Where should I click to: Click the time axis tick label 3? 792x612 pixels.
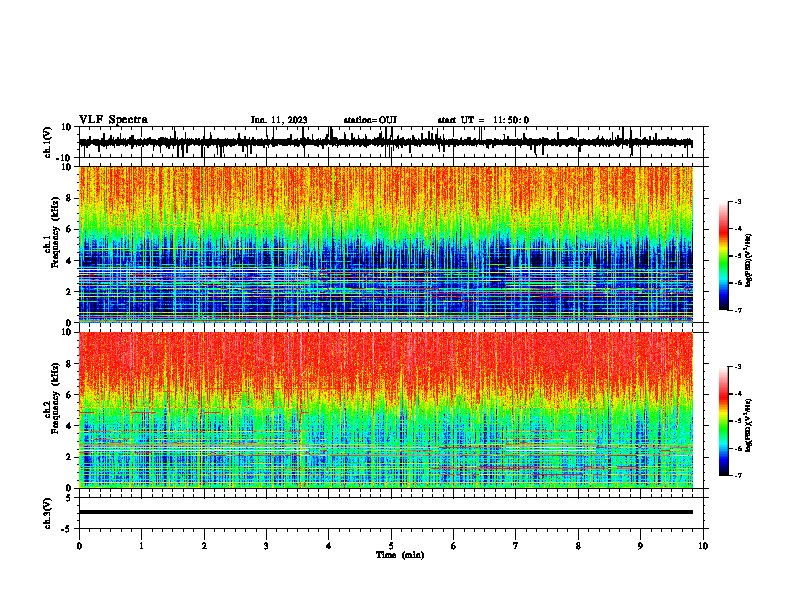266,546
